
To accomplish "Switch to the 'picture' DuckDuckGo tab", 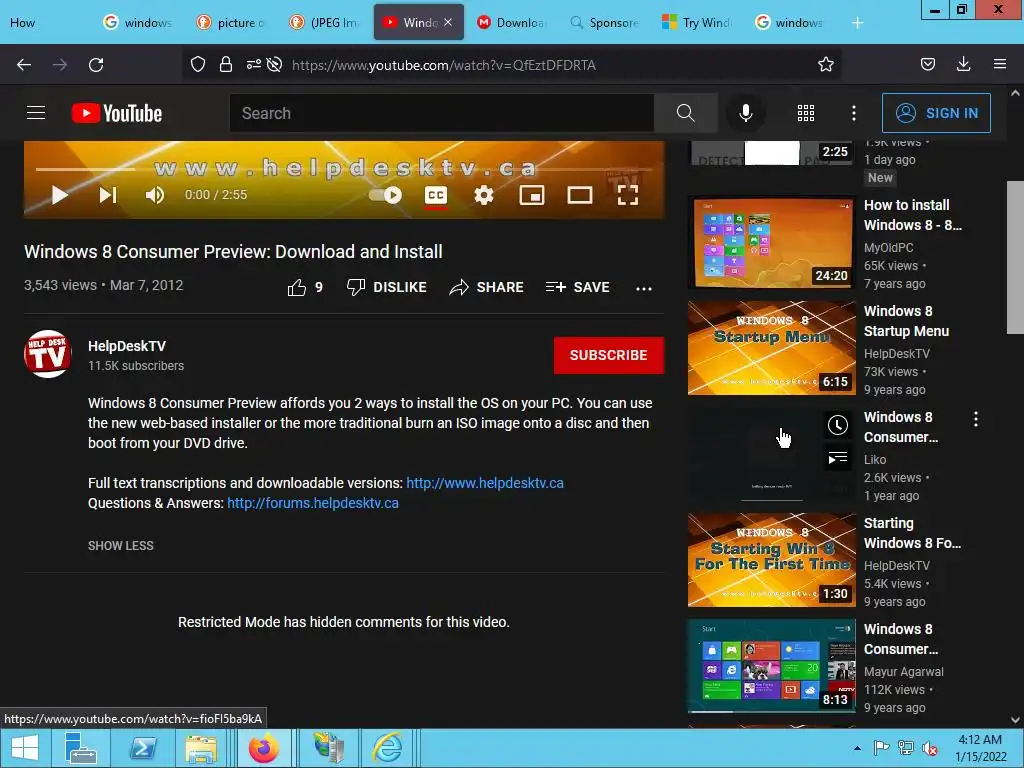I will pyautogui.click(x=232, y=23).
